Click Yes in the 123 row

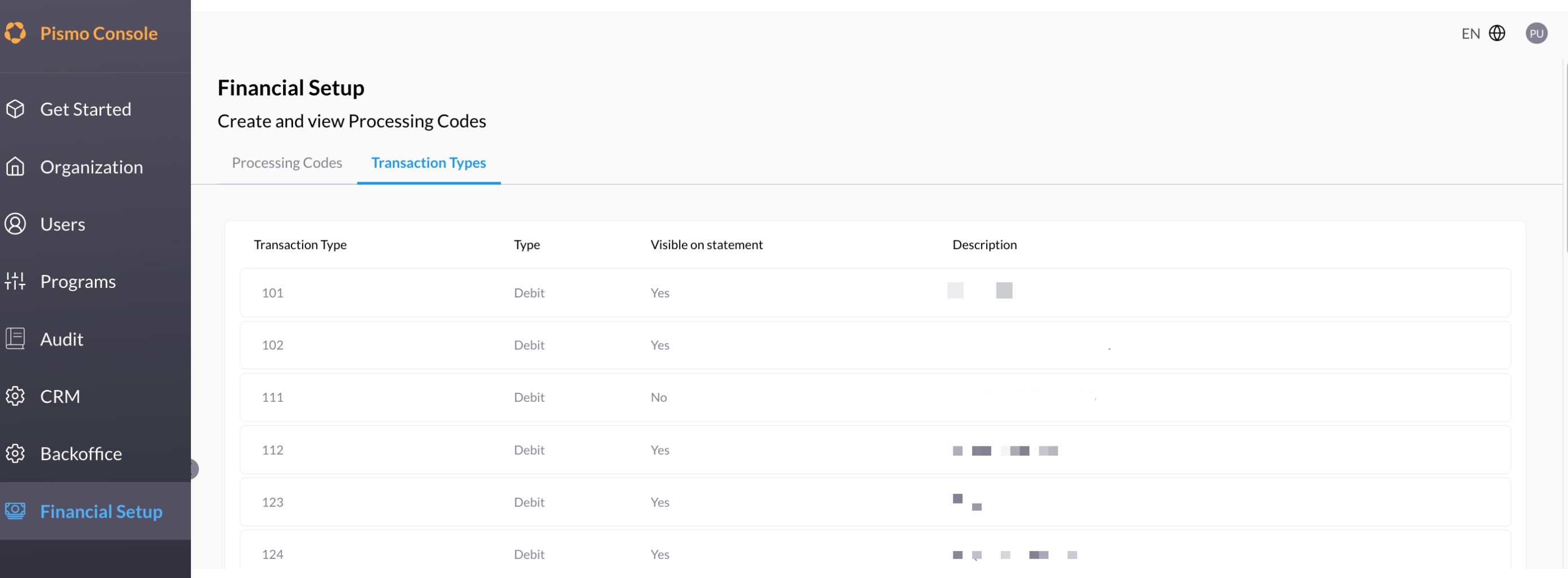[x=660, y=502]
